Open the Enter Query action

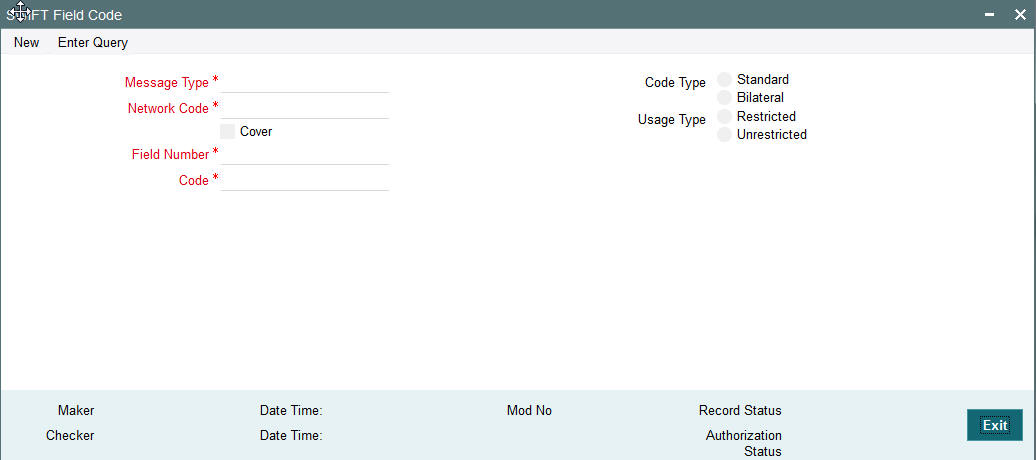[x=93, y=43]
